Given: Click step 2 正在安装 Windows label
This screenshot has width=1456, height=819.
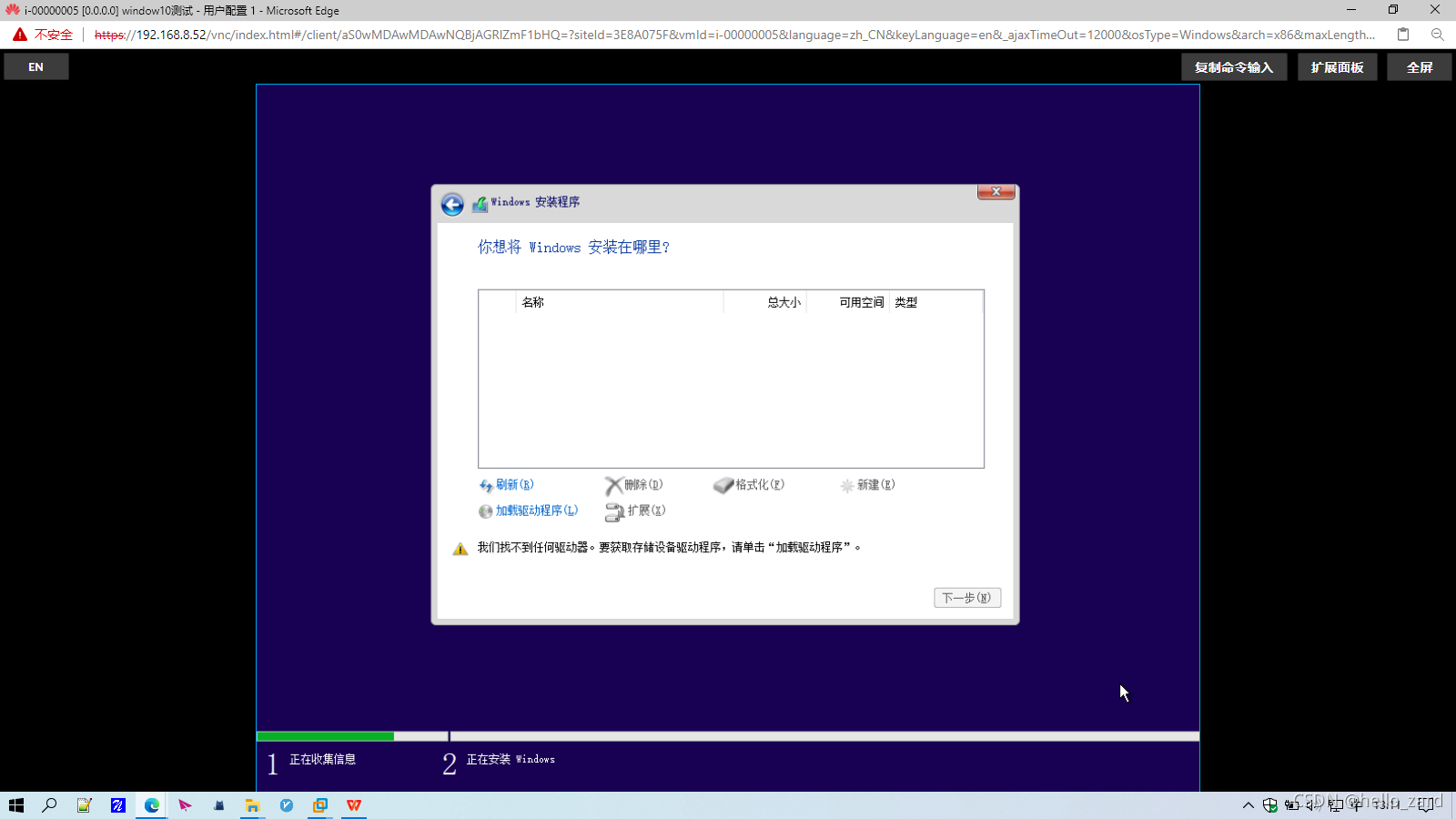Looking at the screenshot, I should 511,759.
